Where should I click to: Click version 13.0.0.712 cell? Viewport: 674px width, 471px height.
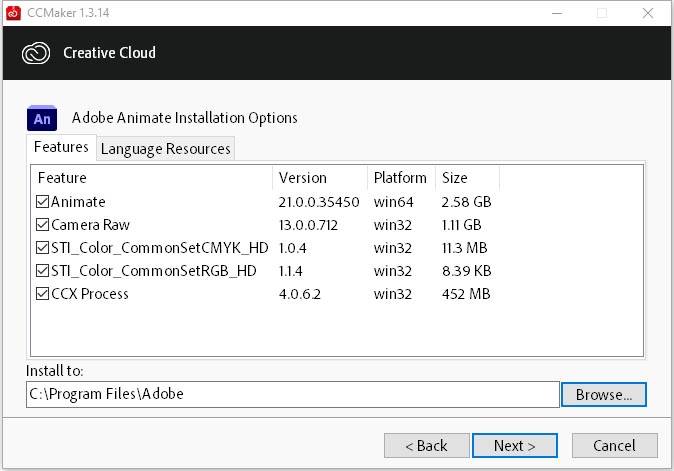click(308, 225)
